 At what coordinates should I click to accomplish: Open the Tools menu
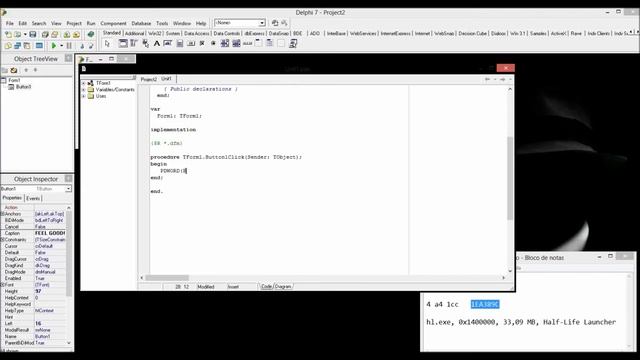coord(162,23)
